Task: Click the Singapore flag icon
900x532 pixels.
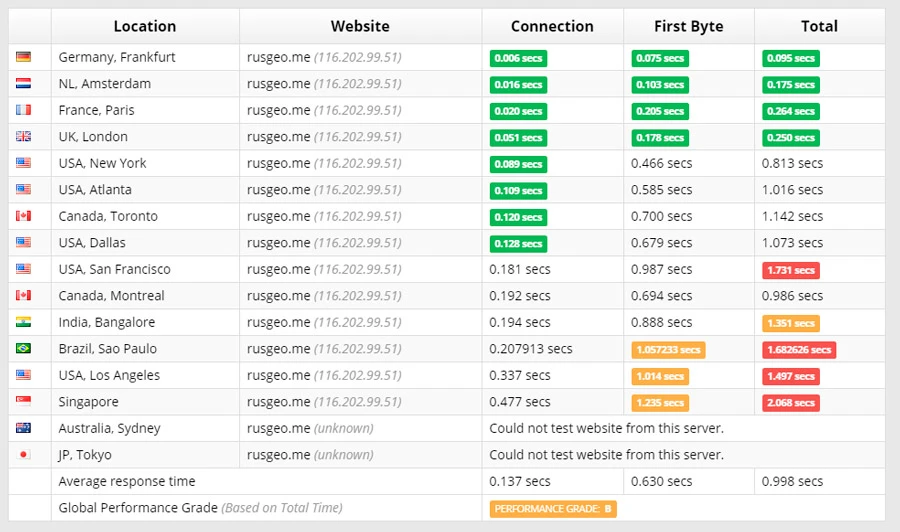Action: (x=24, y=401)
